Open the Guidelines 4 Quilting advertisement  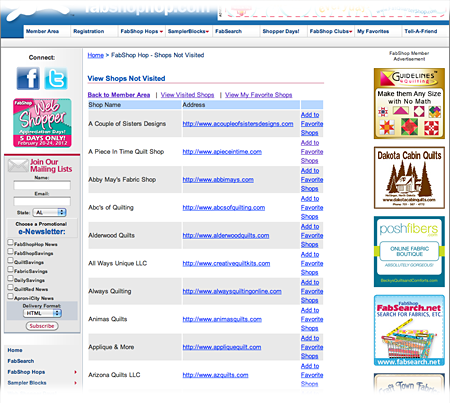click(409, 103)
